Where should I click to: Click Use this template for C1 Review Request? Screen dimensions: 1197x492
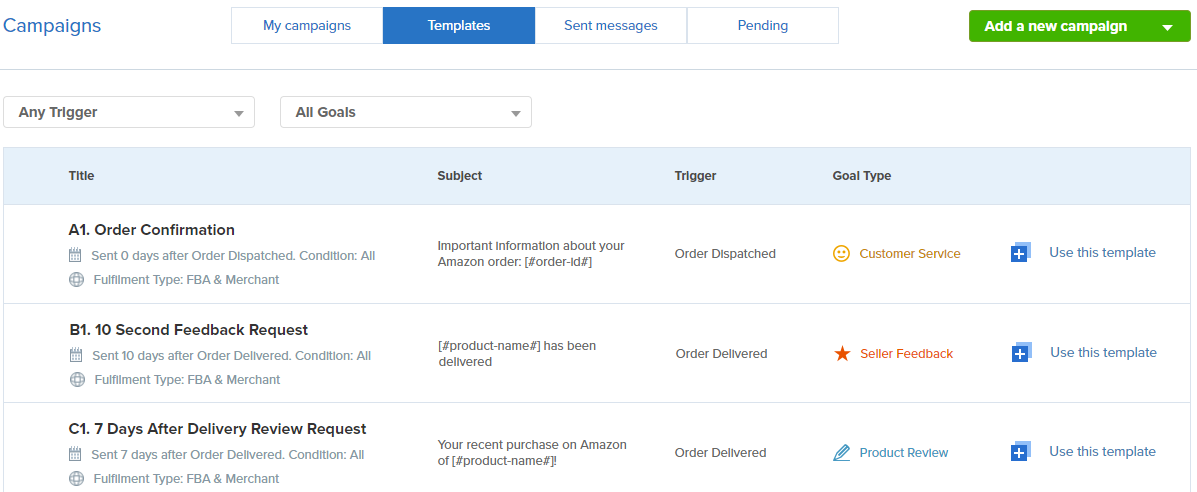(1102, 452)
